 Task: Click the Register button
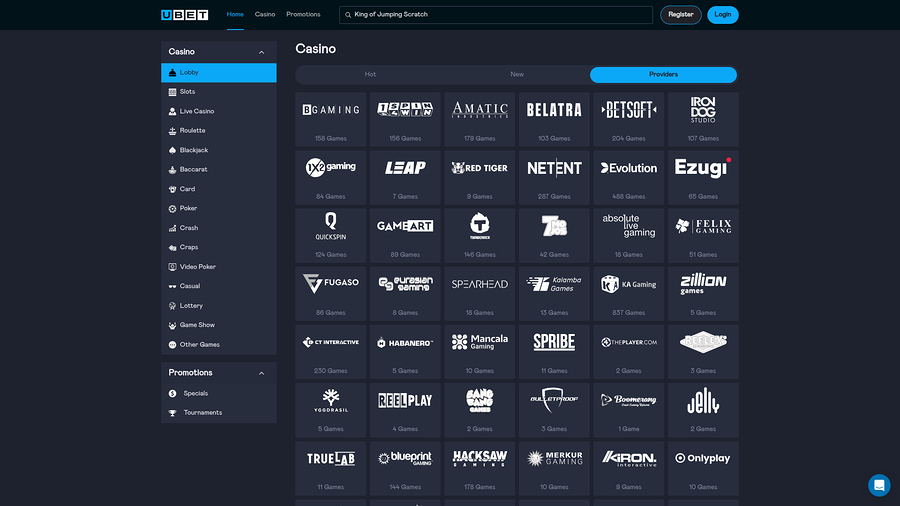coord(681,15)
